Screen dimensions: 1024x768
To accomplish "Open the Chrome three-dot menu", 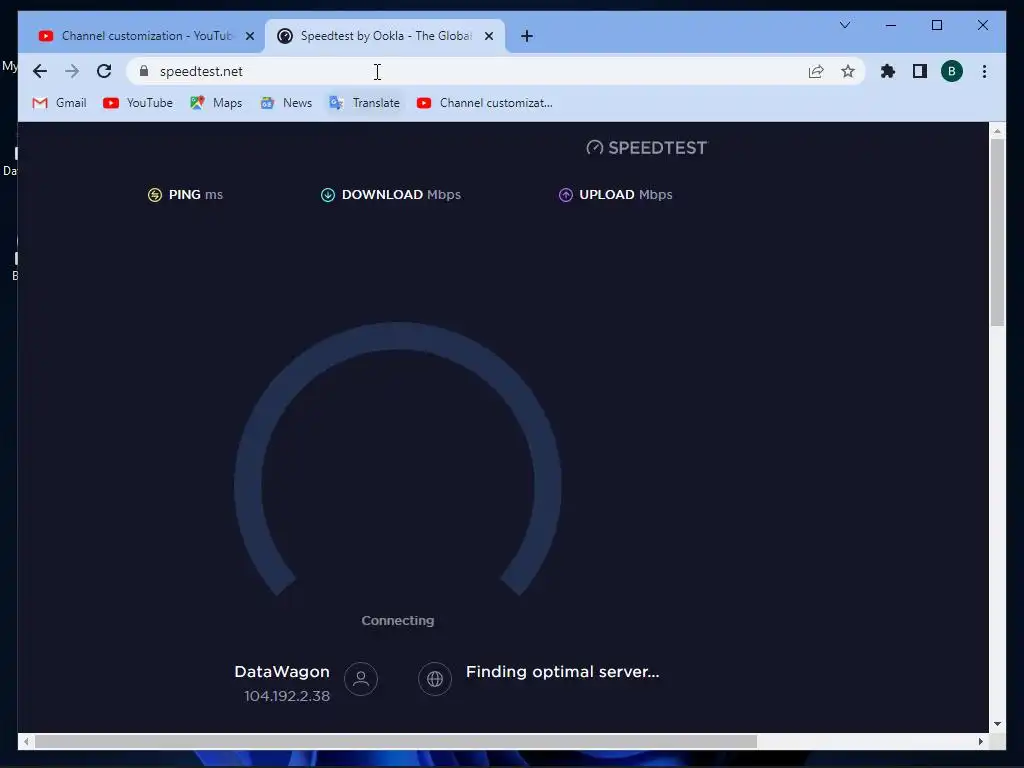I will pyautogui.click(x=984, y=71).
